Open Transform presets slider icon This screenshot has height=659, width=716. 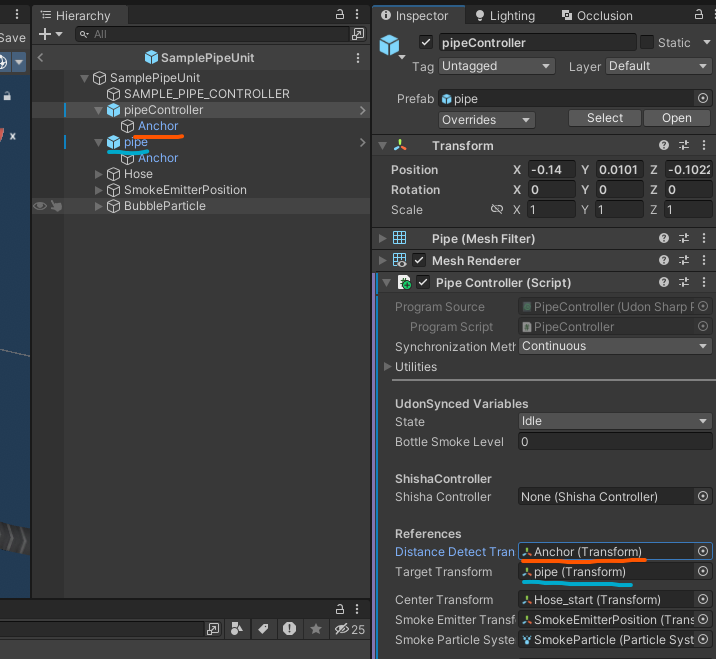684,145
